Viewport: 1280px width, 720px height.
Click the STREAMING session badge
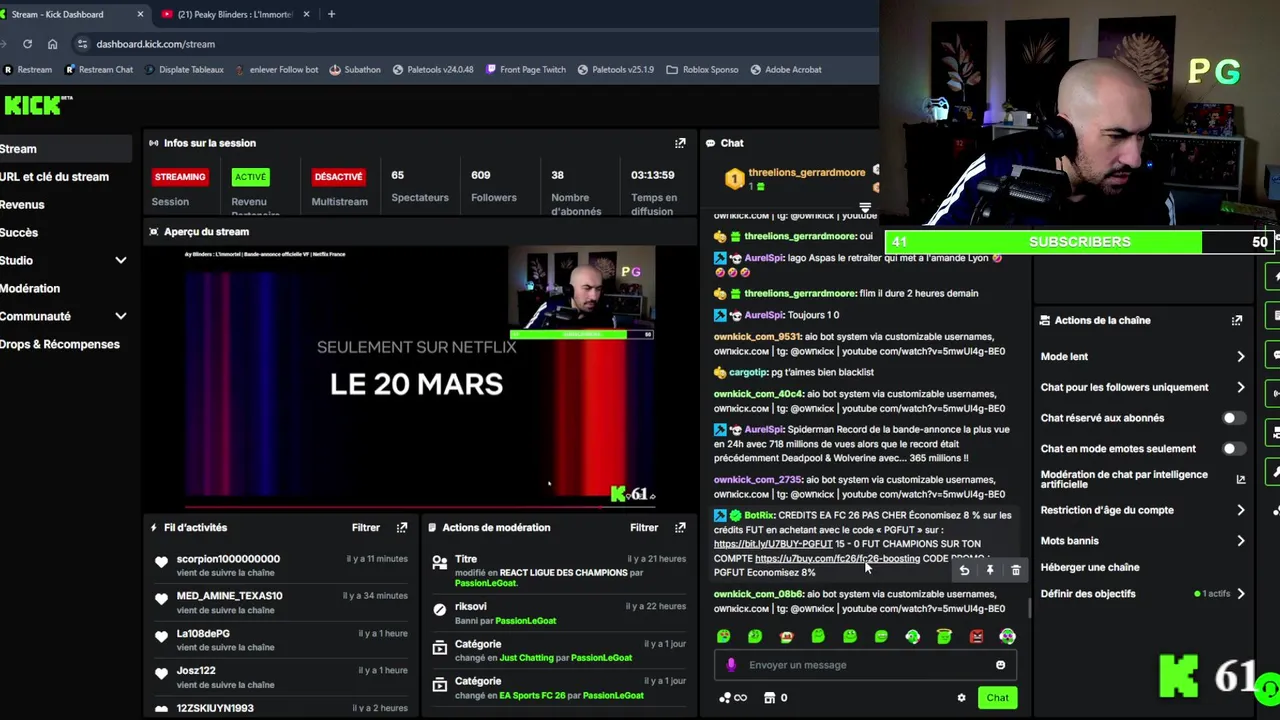(180, 177)
